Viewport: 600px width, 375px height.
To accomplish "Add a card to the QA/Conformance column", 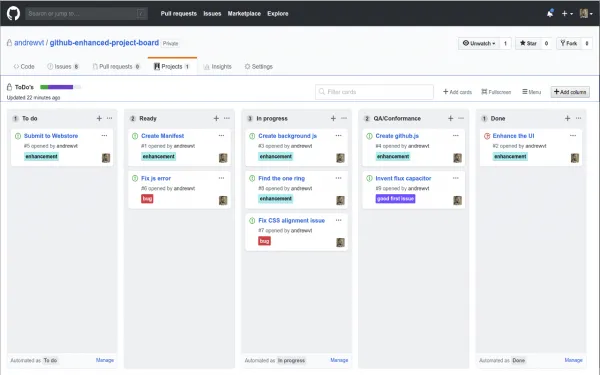I will click(450, 118).
